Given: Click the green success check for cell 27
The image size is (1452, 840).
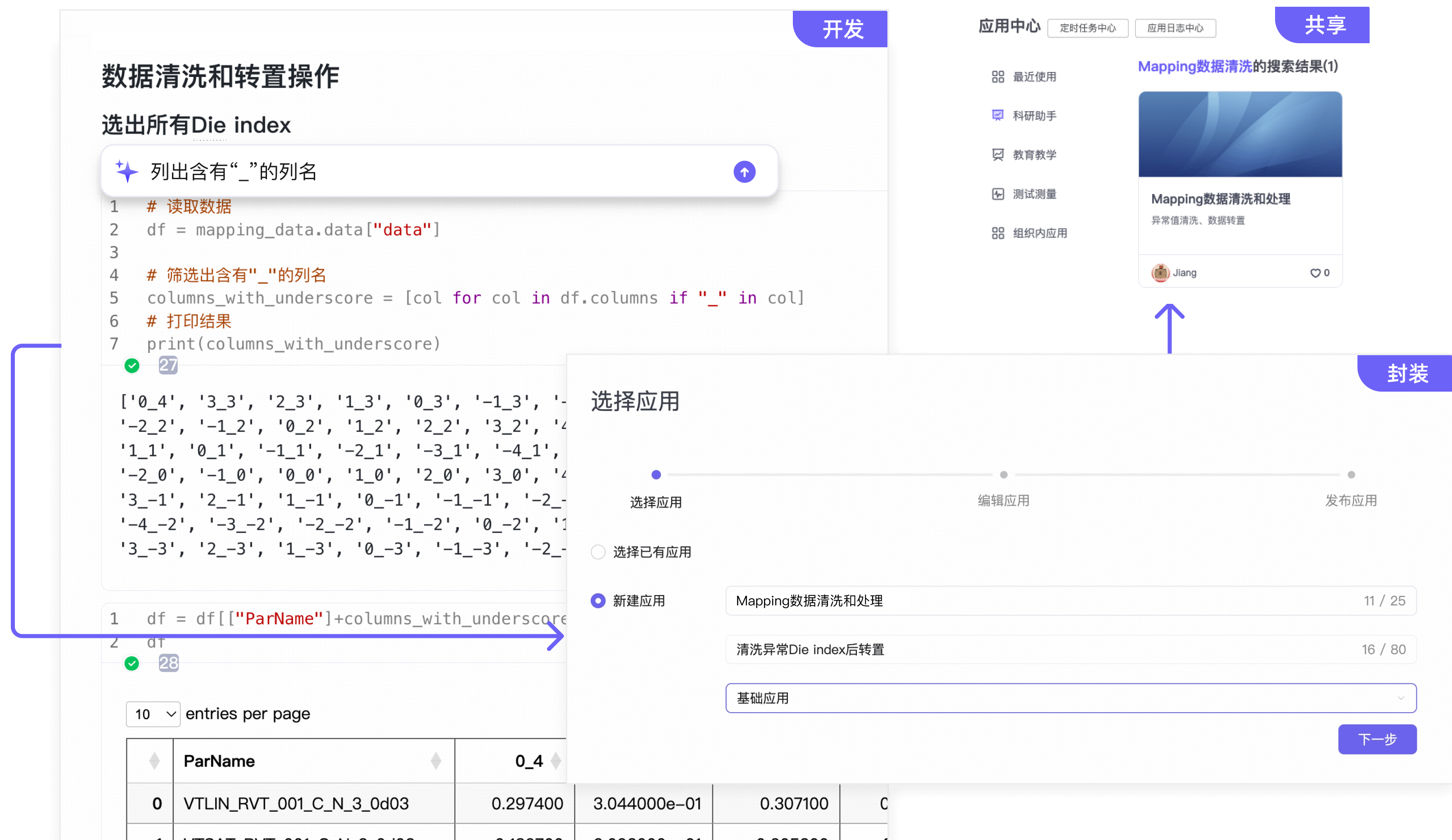Looking at the screenshot, I should tap(132, 365).
